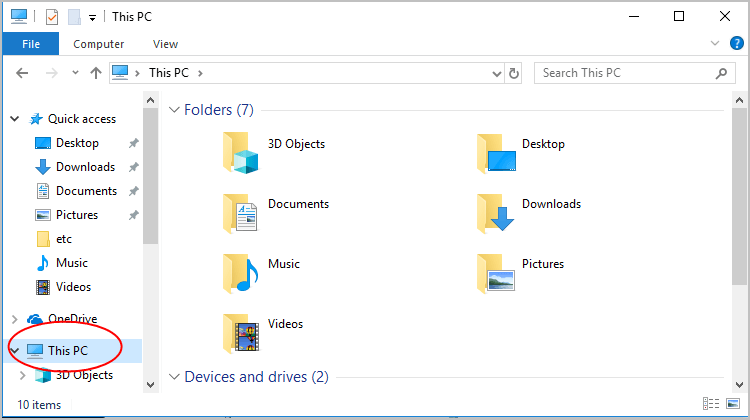This screenshot has height=420, width=750.
Task: Open the View ribbon tab
Action: point(165,44)
